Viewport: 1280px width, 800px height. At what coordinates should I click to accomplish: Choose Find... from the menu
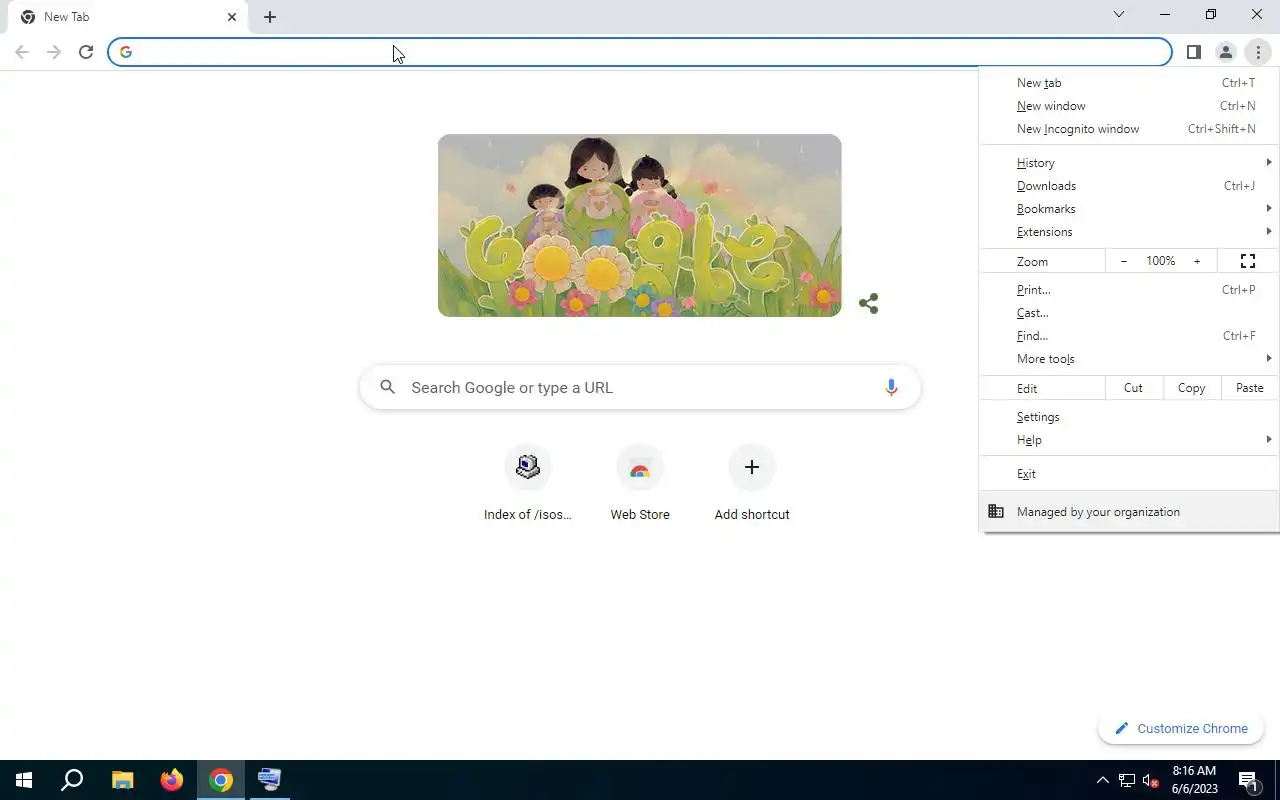click(1129, 336)
